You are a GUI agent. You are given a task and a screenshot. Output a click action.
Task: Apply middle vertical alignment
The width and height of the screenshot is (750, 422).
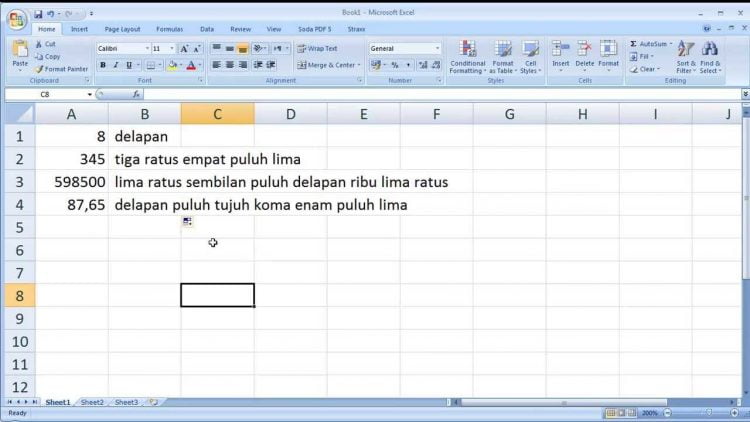pyautogui.click(x=230, y=48)
